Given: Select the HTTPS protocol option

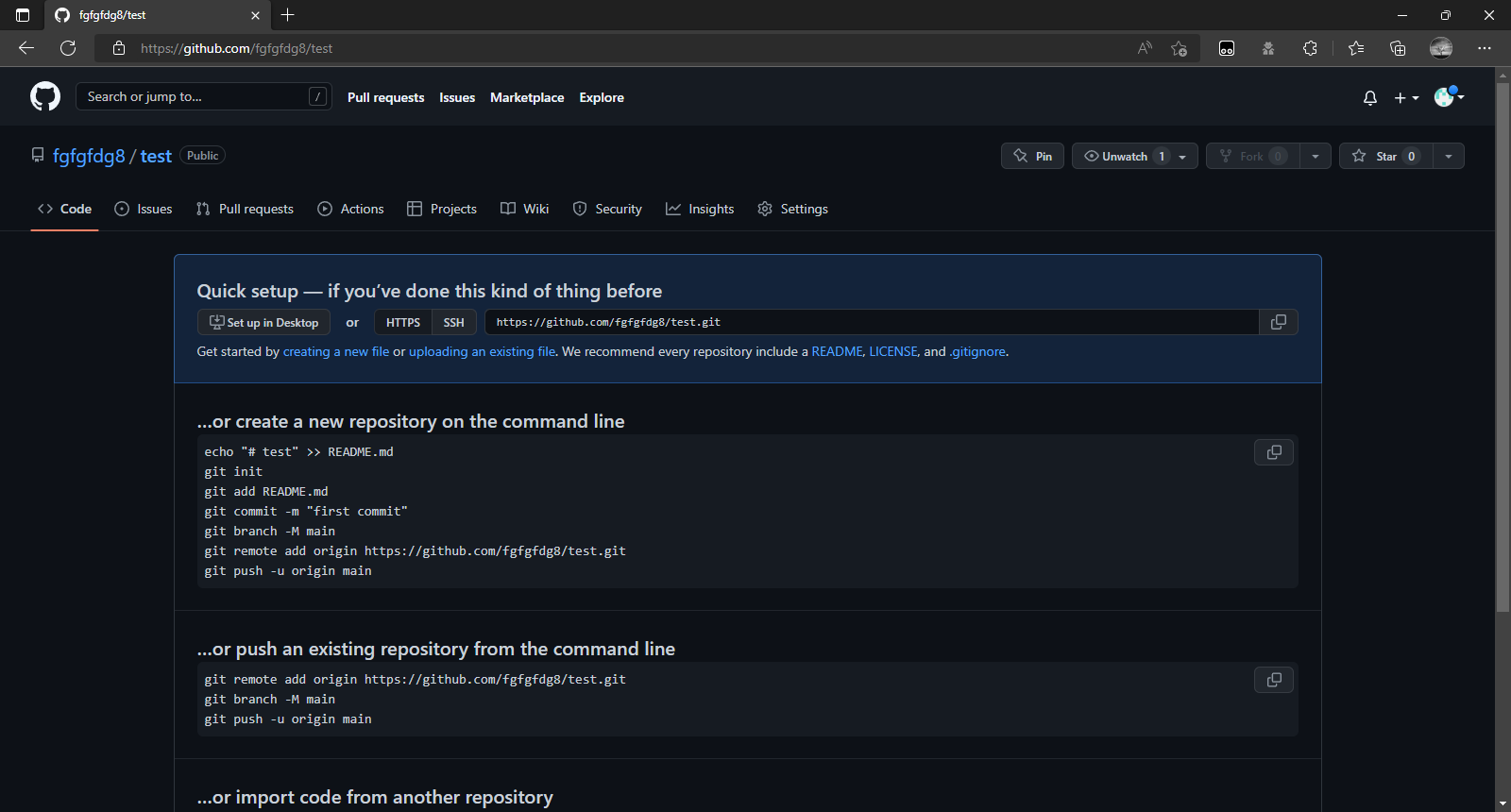Looking at the screenshot, I should coord(403,322).
